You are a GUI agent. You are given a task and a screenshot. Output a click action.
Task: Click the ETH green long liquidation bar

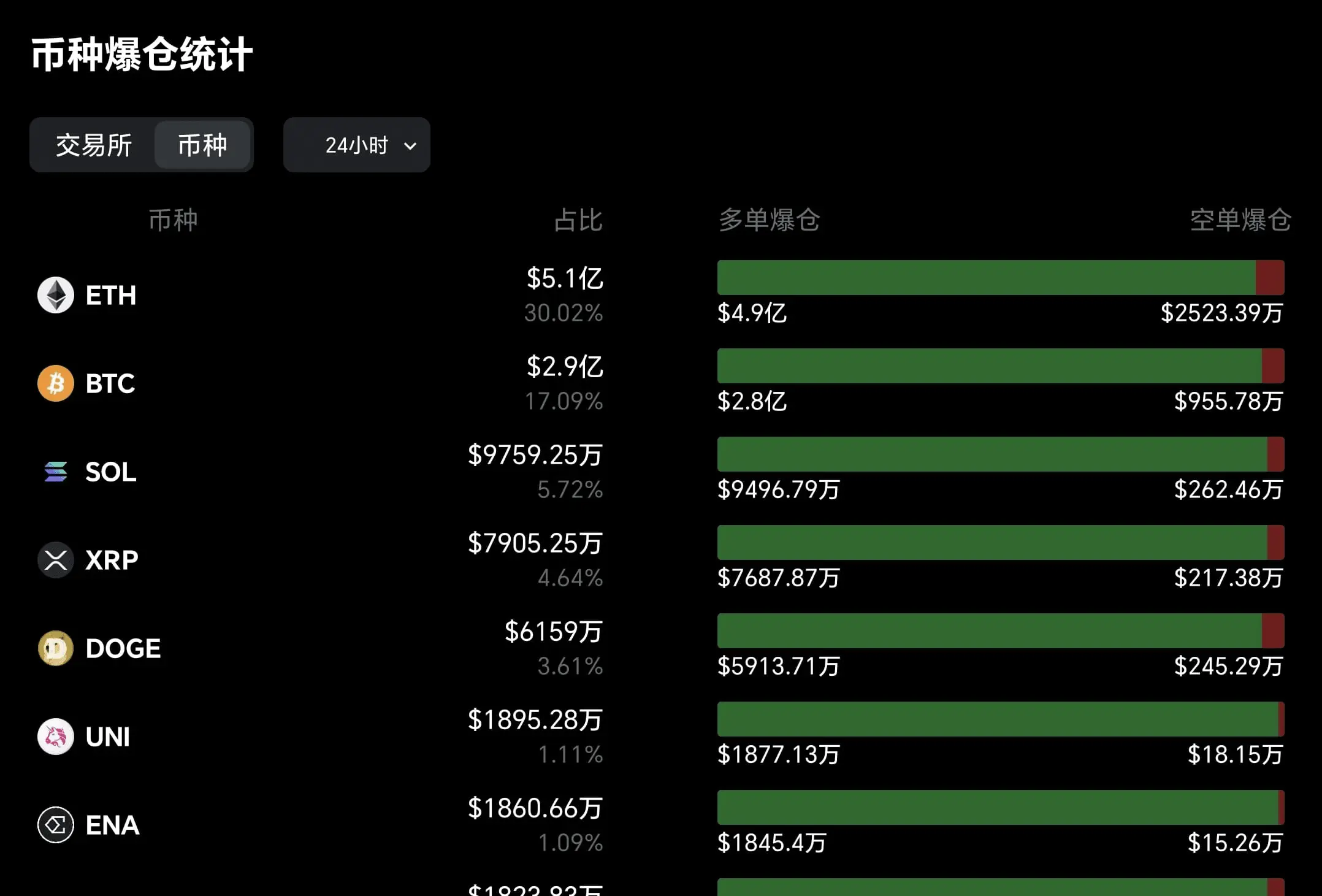coord(987,278)
